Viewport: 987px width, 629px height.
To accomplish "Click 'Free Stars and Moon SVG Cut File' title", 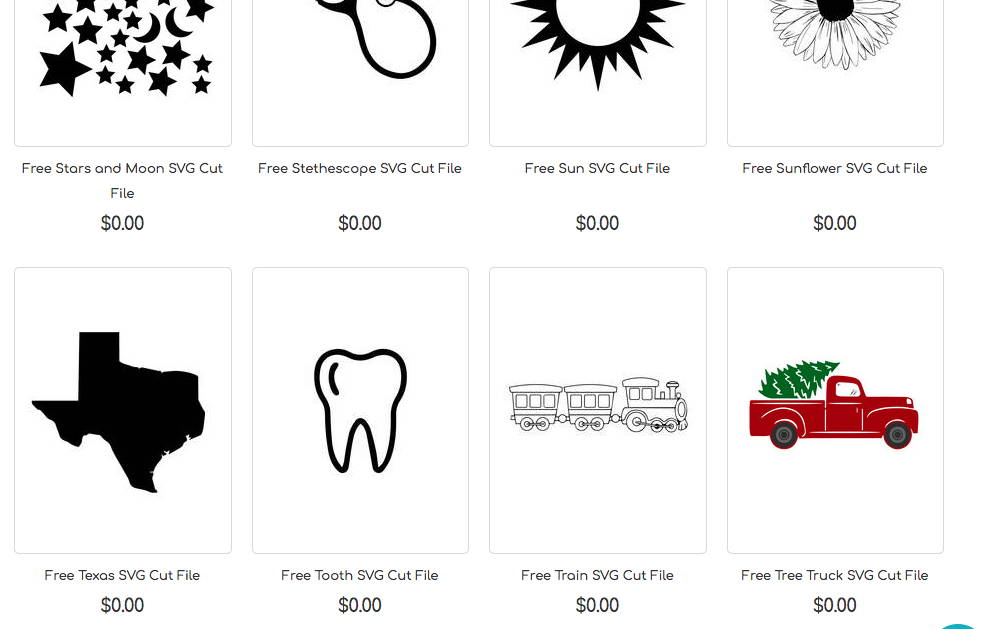I will click(122, 181).
